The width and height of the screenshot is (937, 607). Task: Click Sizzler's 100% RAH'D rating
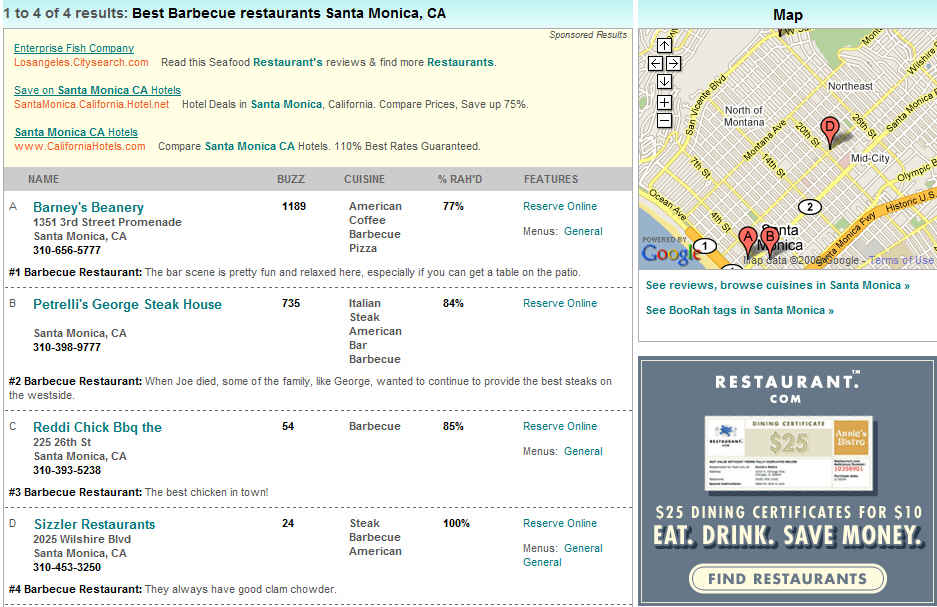tap(457, 523)
